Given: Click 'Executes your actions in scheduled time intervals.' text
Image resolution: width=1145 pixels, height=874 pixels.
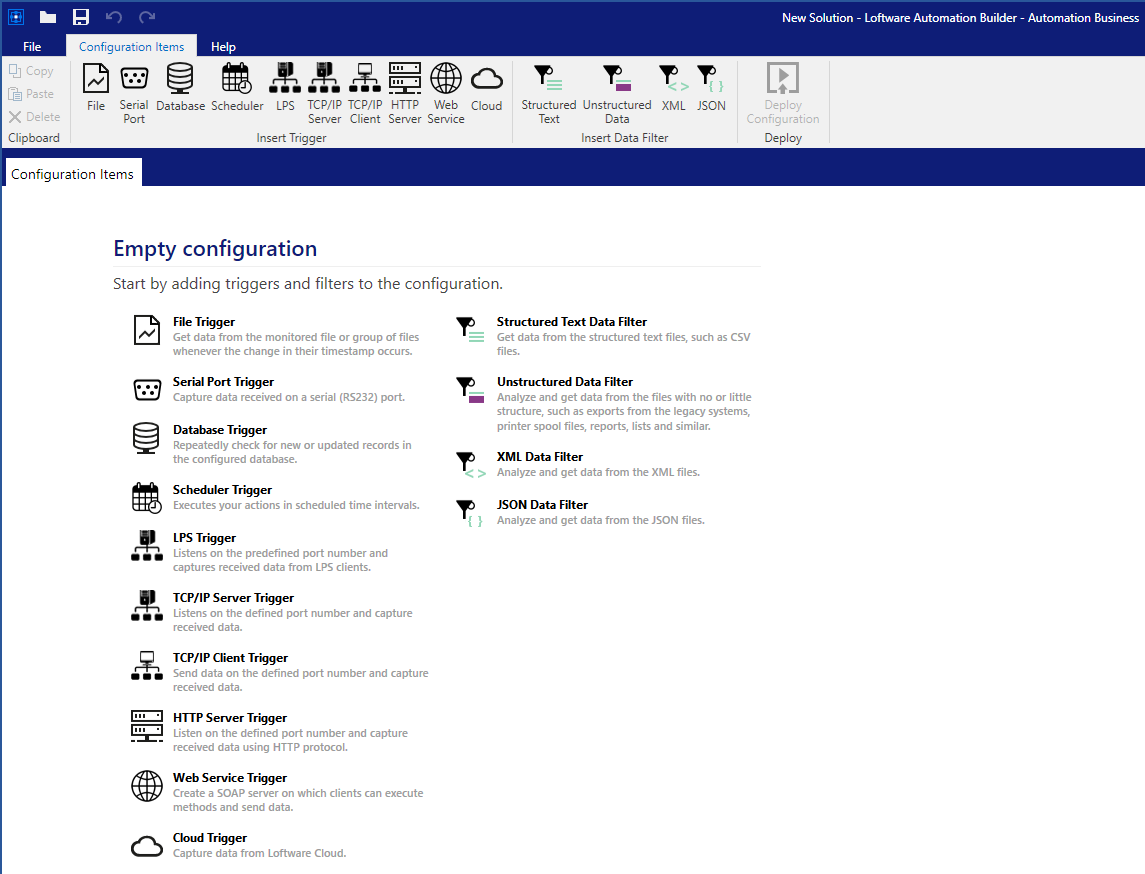Looking at the screenshot, I should [x=296, y=505].
